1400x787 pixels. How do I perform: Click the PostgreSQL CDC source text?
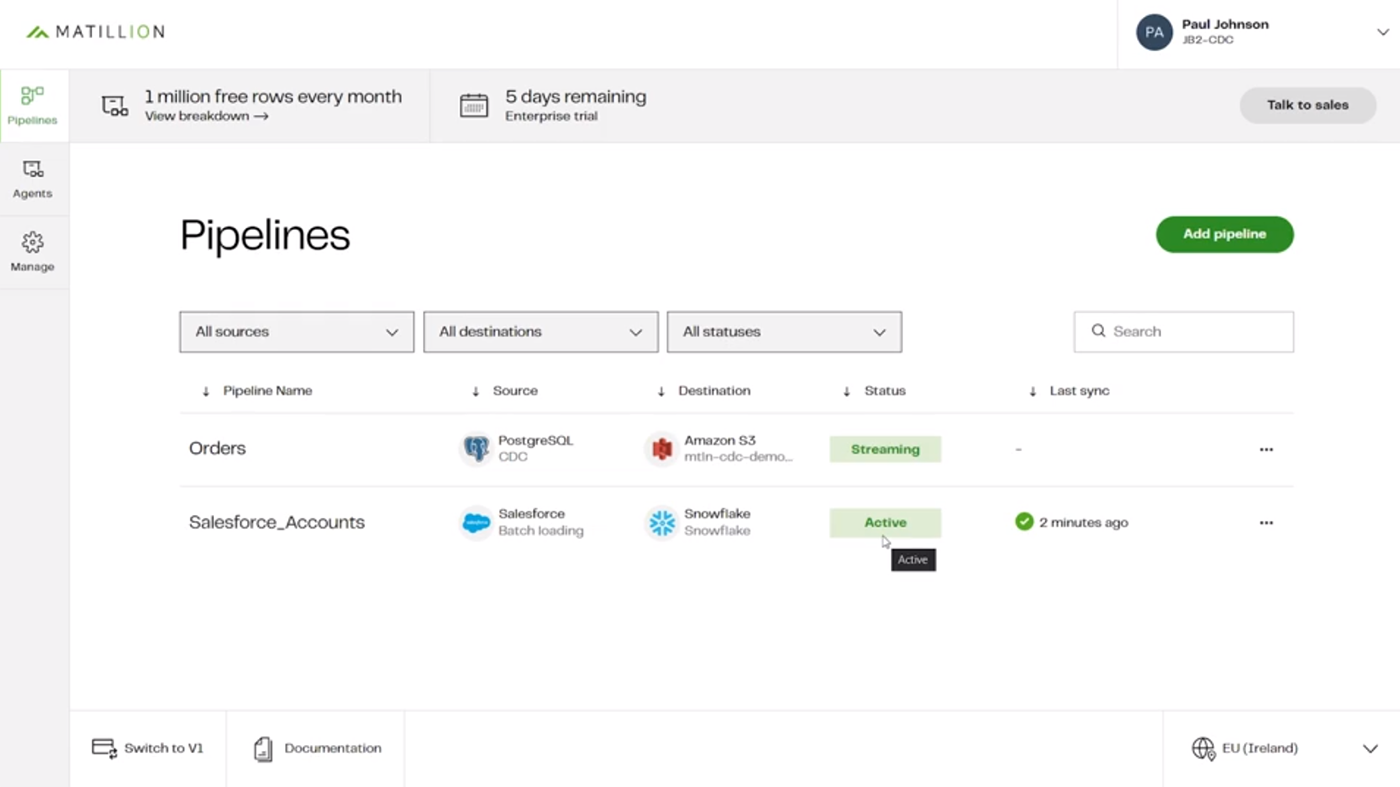tap(536, 448)
